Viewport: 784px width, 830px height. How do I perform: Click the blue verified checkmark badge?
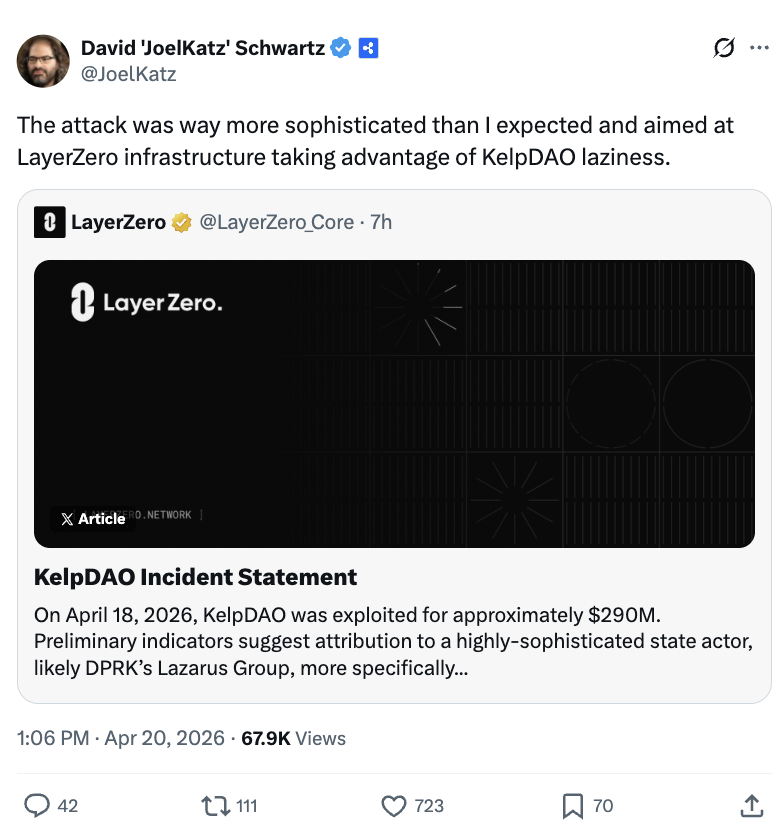click(341, 48)
